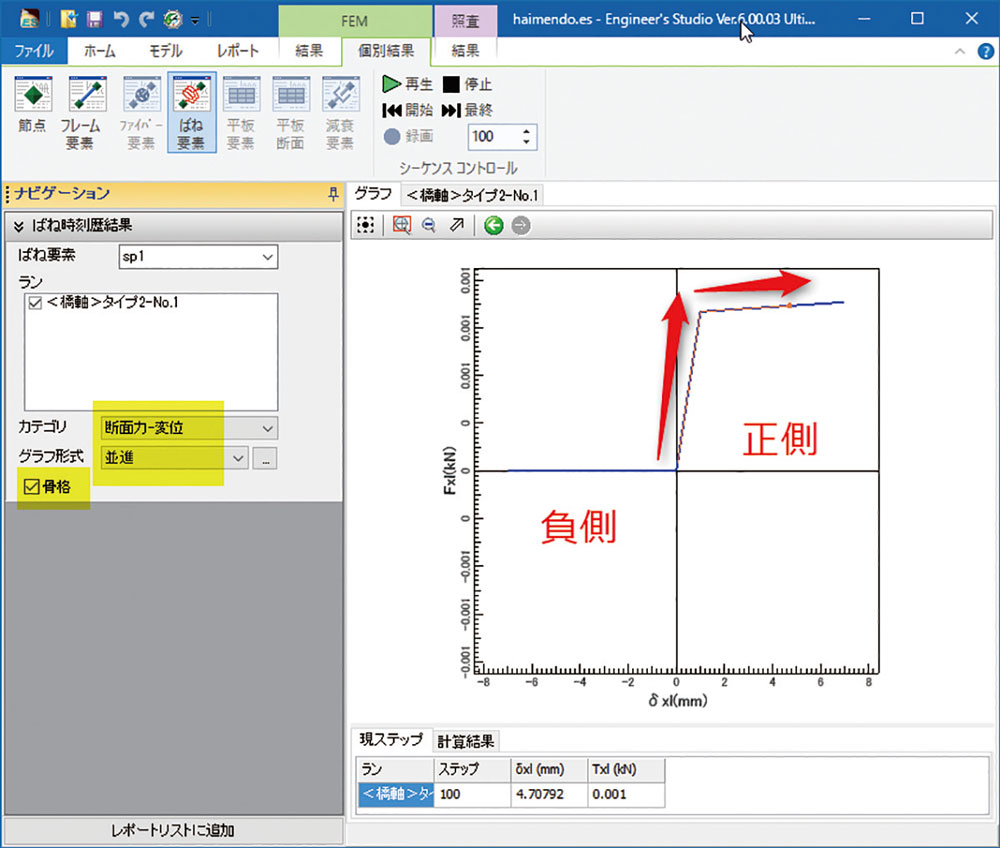This screenshot has width=1000, height=848.
Task: Open the help question mark icon
Action: [985, 52]
